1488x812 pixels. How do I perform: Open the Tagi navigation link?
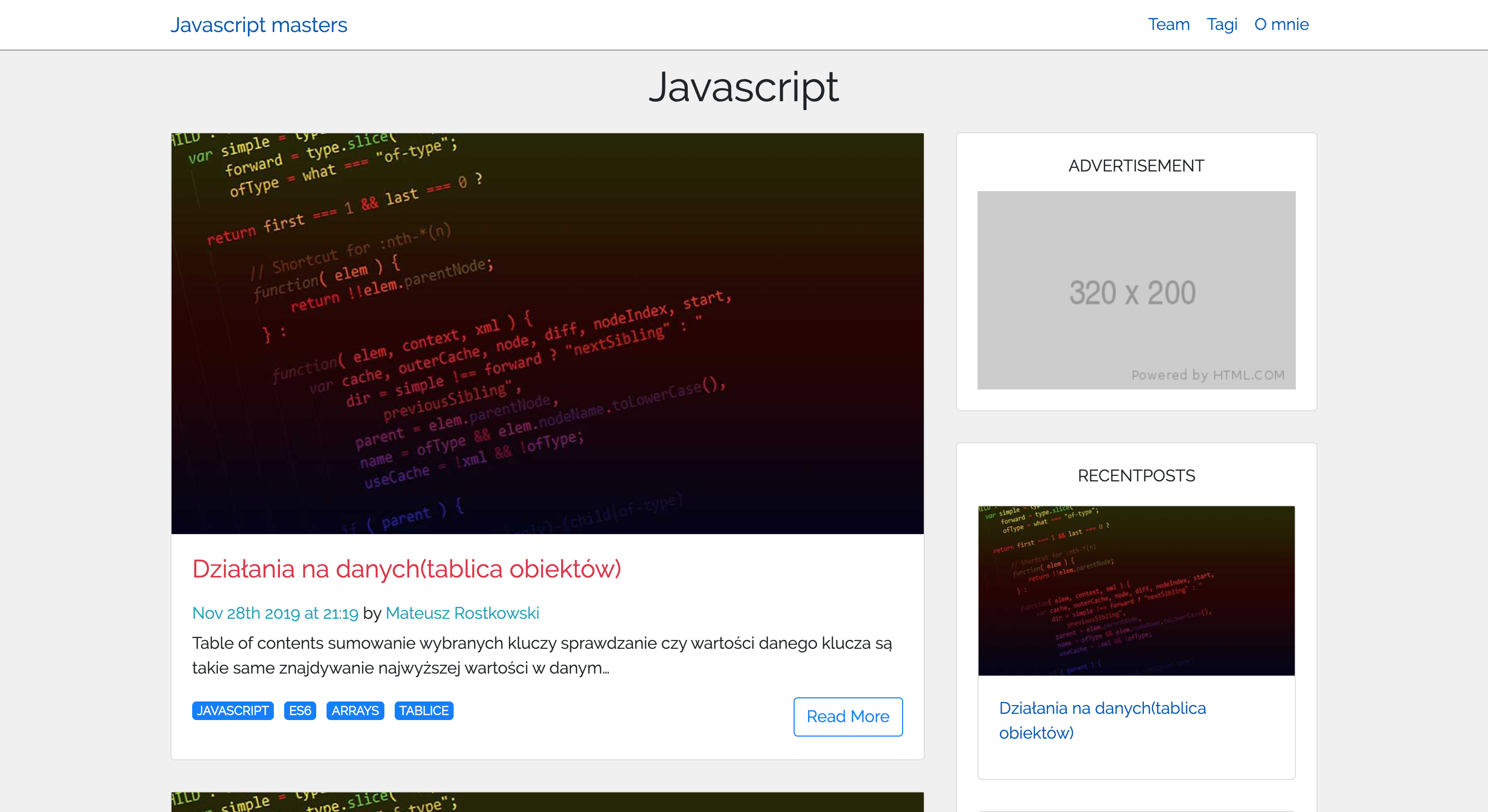(x=1221, y=24)
